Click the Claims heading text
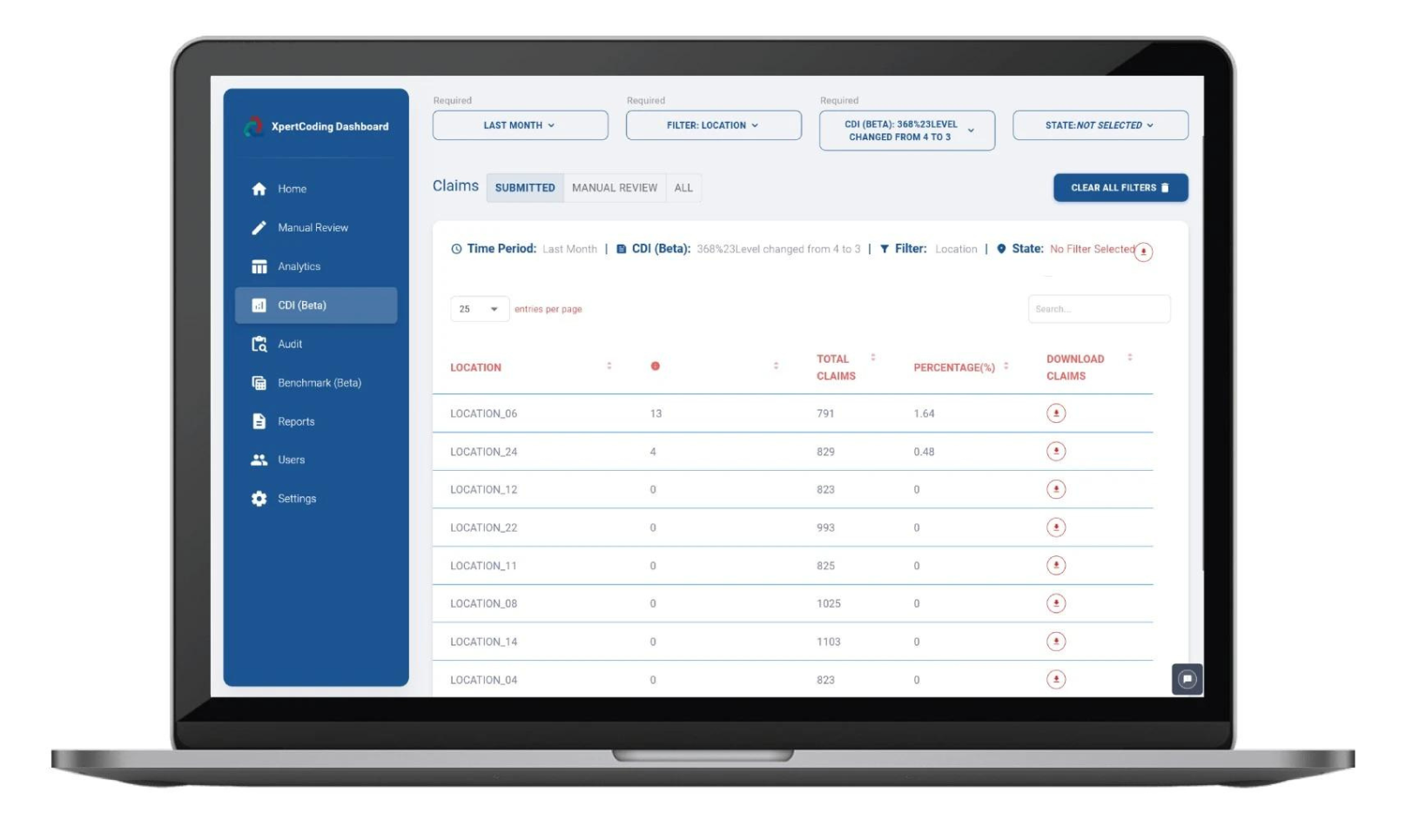The height and width of the screenshot is (840, 1406). point(455,186)
